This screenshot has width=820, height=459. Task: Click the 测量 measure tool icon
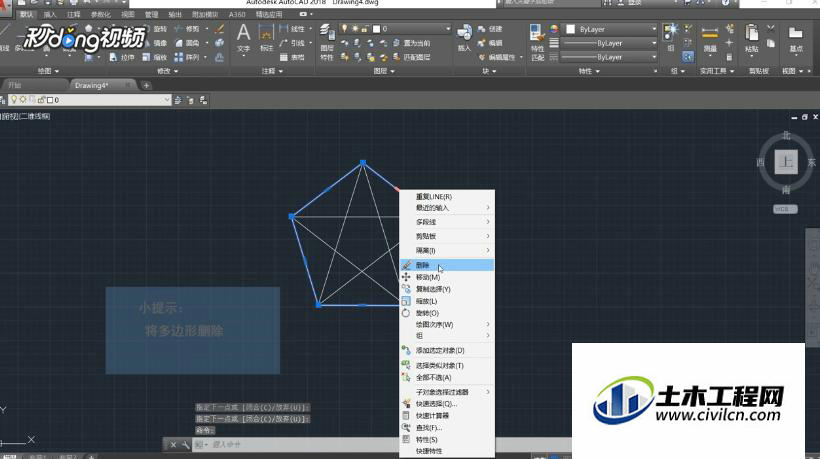click(x=709, y=39)
